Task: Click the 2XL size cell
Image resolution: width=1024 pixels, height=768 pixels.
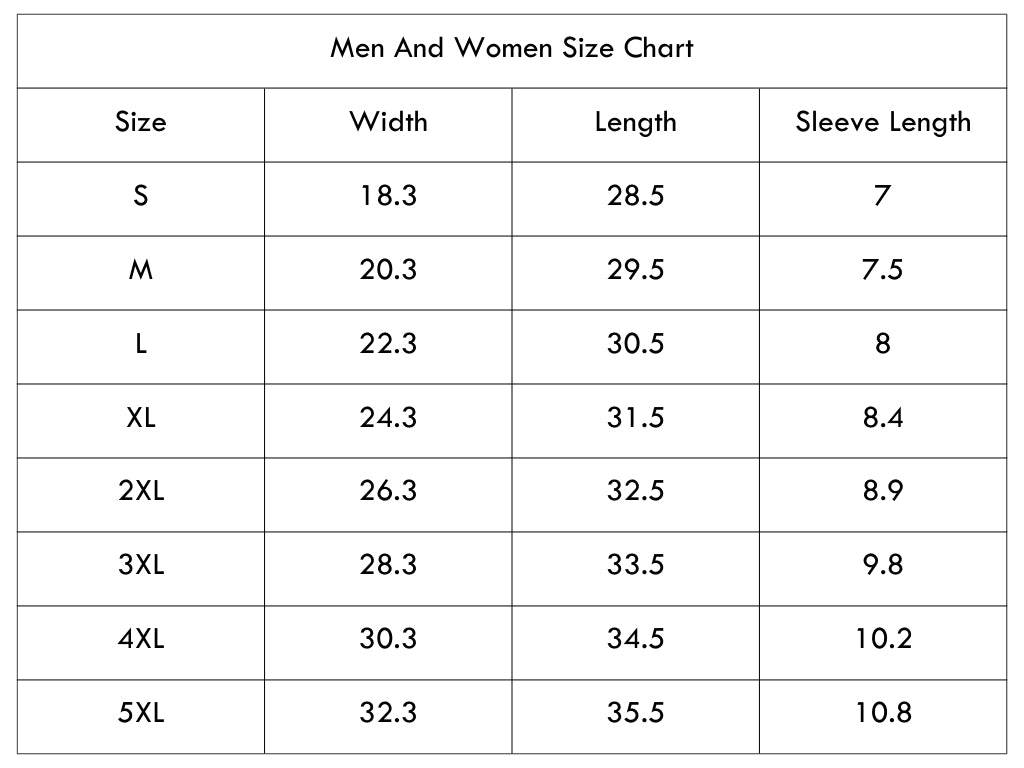Action: click(x=140, y=491)
